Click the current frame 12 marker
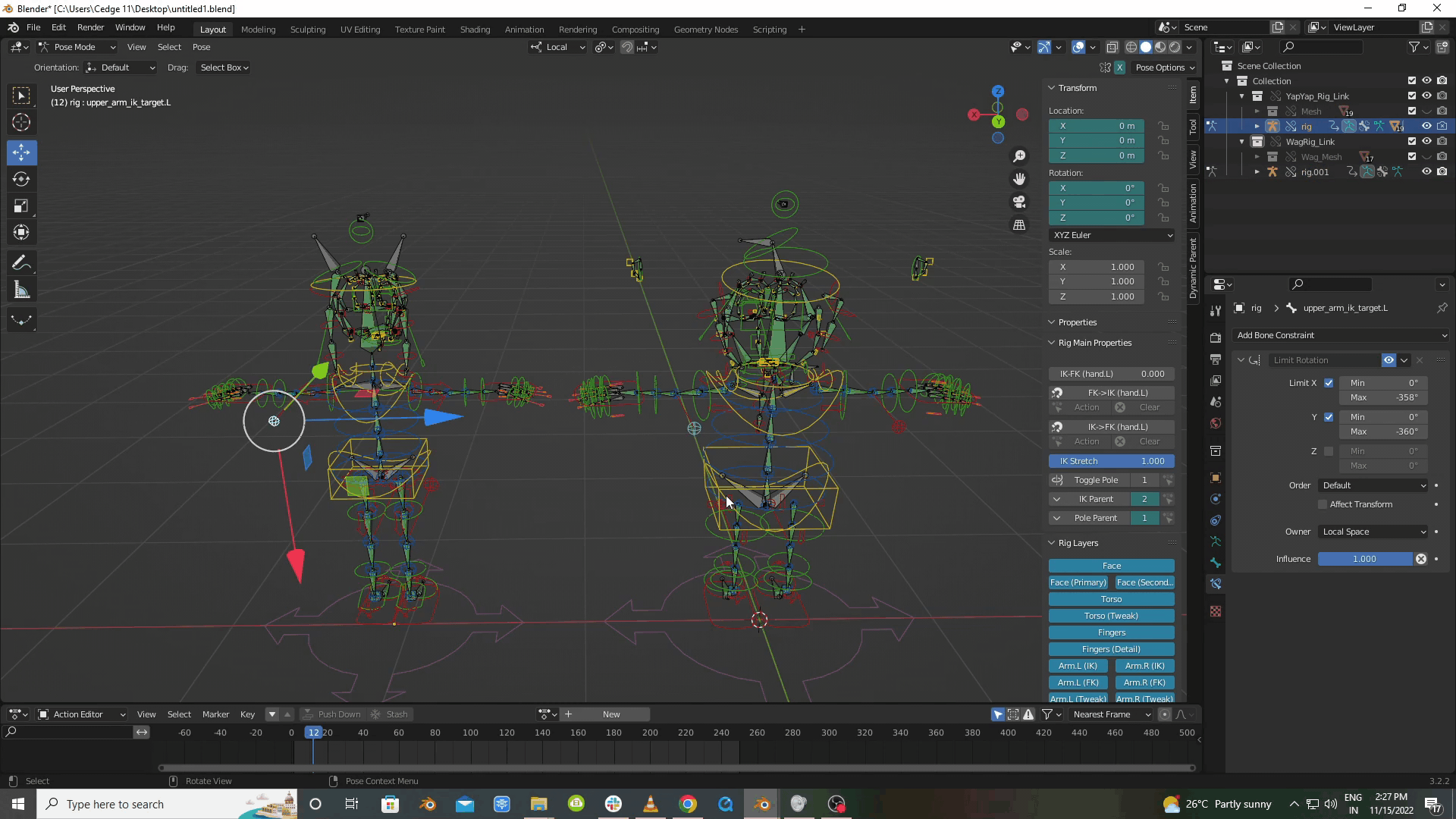This screenshot has height=819, width=1456. click(313, 733)
